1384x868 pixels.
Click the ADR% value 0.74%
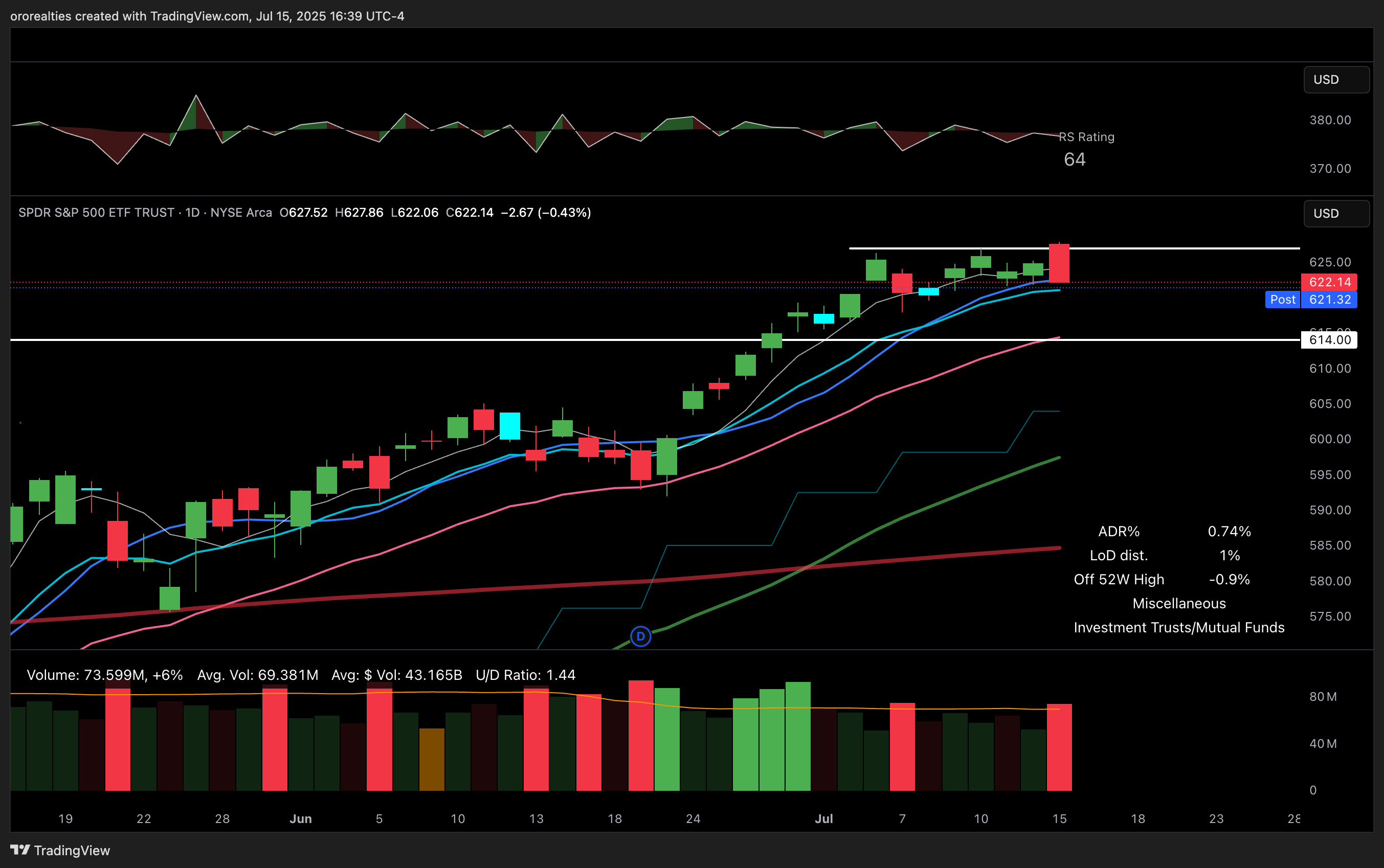(1229, 531)
